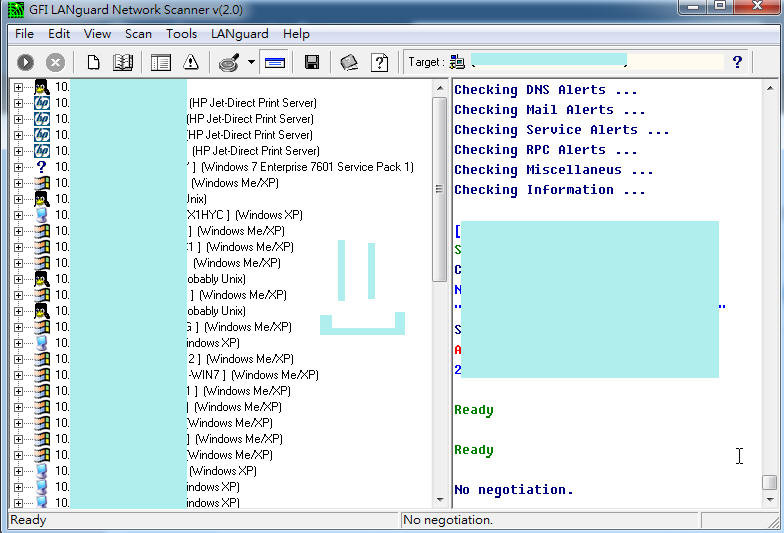
Task: Open the Edit menu
Action: pyautogui.click(x=59, y=34)
